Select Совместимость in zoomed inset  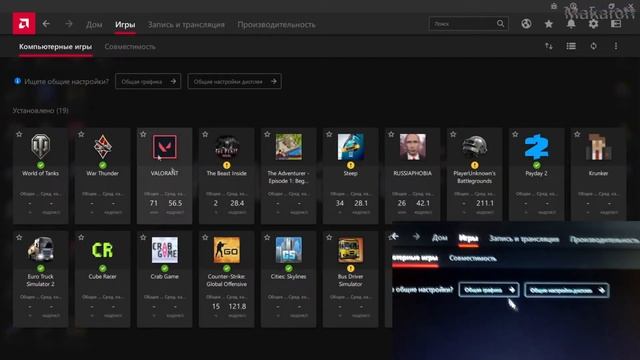pyautogui.click(x=473, y=258)
